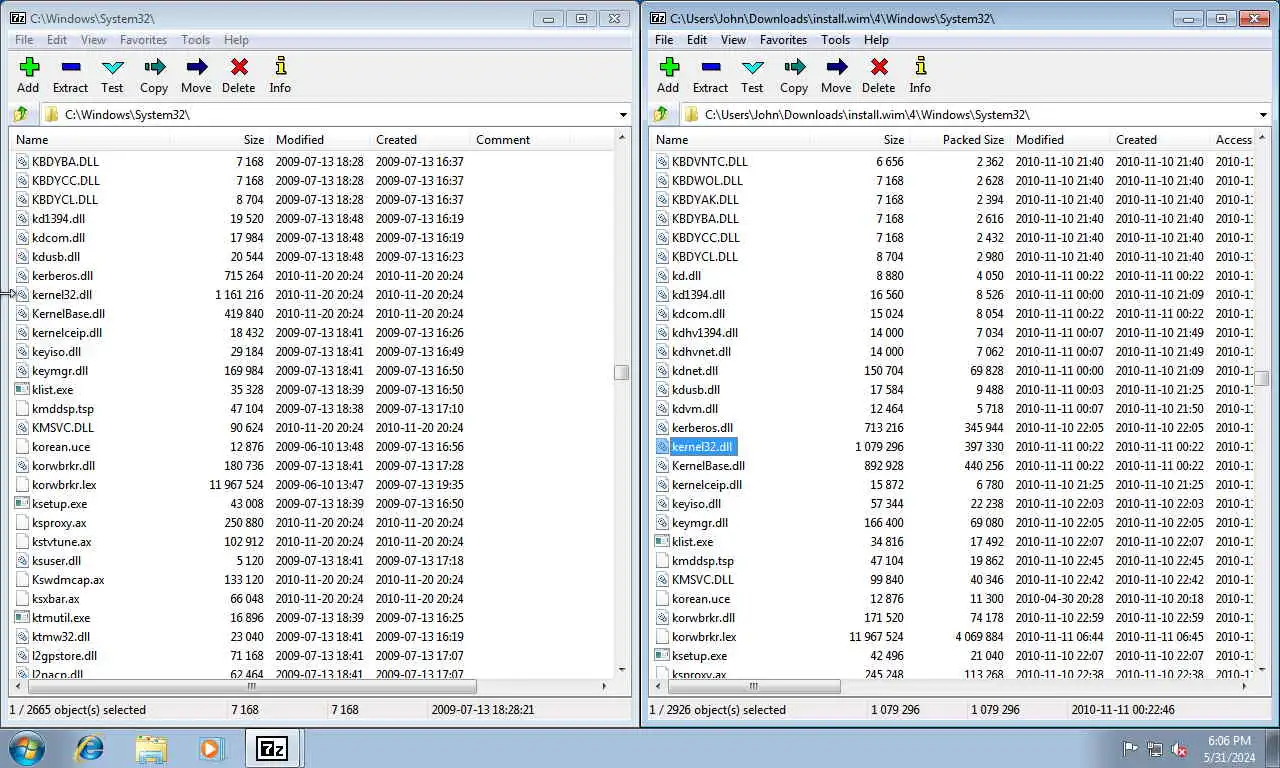
Task: Click vertical scrollbar thumb in install.wim window
Action: 1261,378
